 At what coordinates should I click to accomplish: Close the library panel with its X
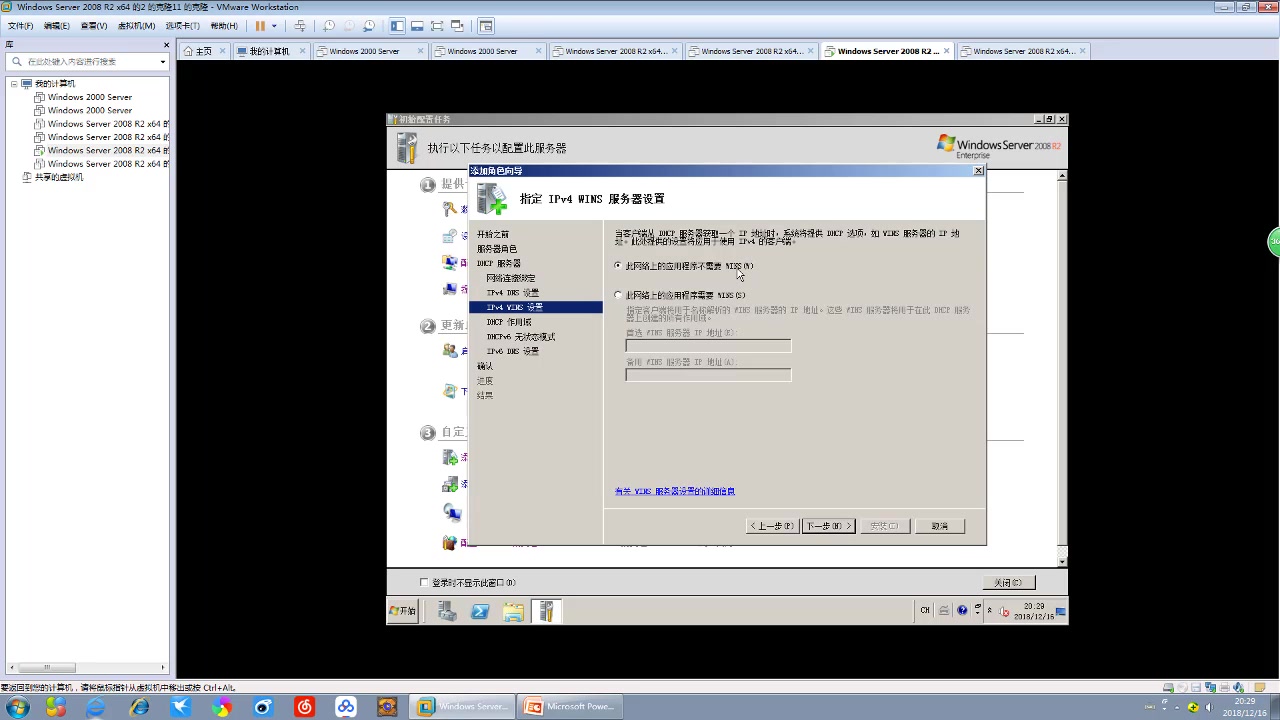point(167,45)
